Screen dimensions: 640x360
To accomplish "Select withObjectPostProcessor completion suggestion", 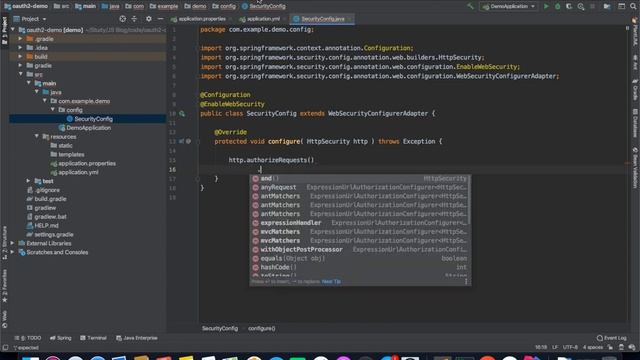I will point(360,249).
